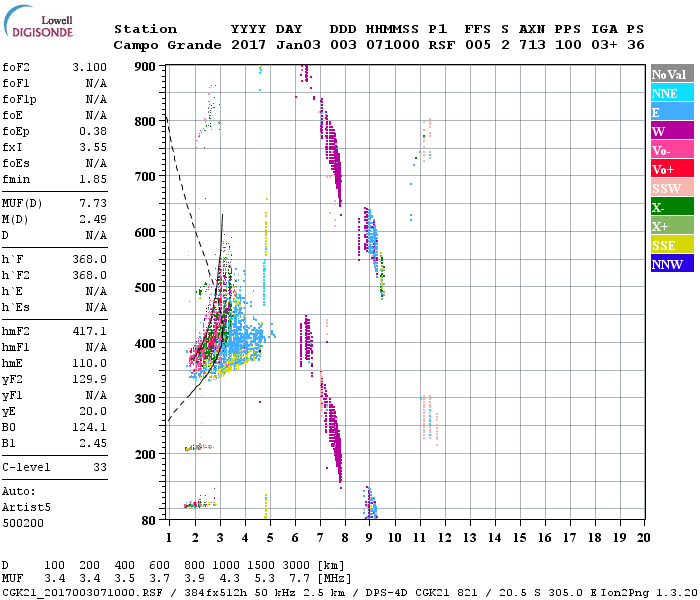
Task: Click the CGK21_2017003071000.RSF filename
Action: (82, 593)
